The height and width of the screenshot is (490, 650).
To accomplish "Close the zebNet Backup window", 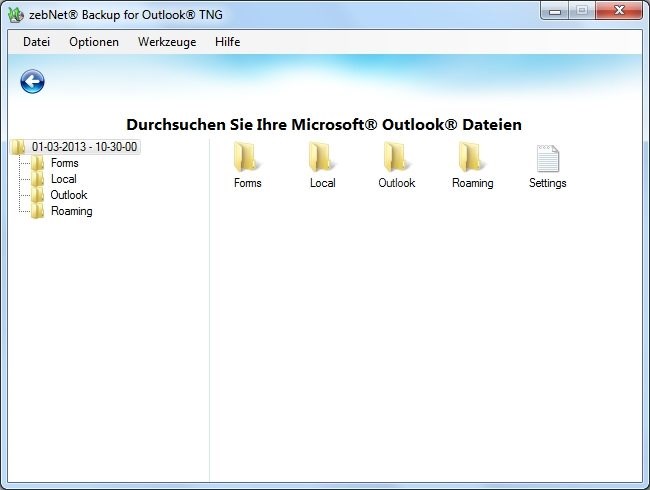I will (619, 11).
